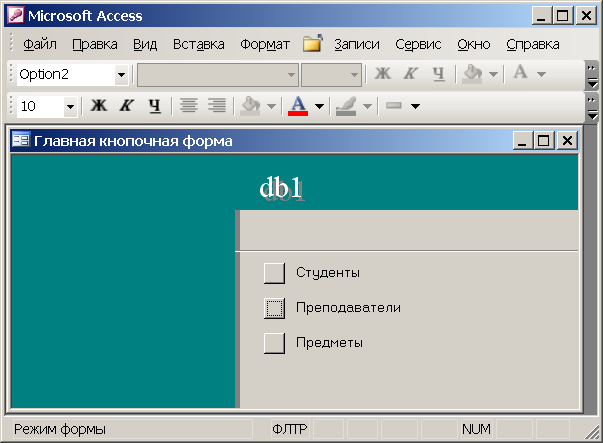
Task: Click the form icon in Главная кнопочная форма title
Action: coord(20,139)
